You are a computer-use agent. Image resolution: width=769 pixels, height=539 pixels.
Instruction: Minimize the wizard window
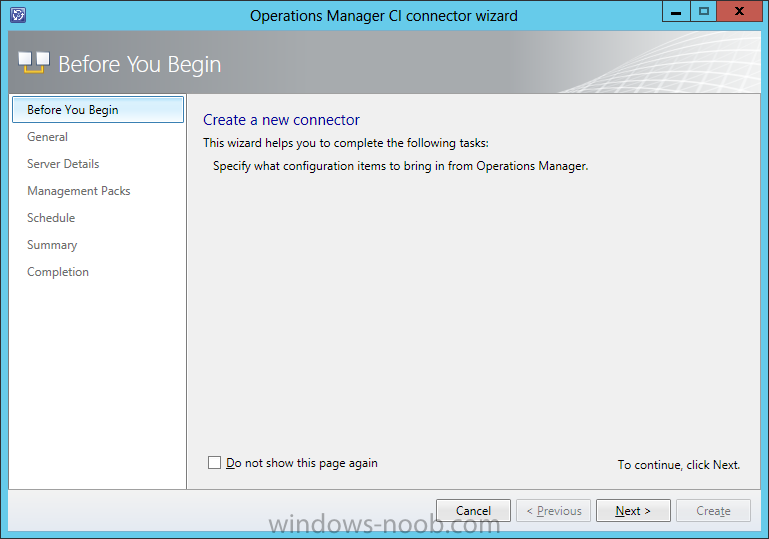click(x=676, y=11)
